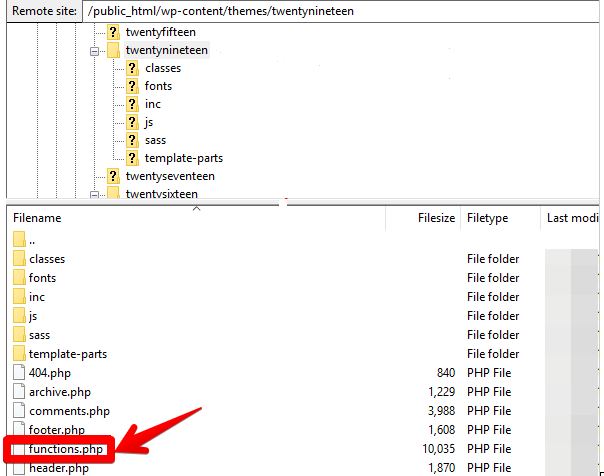Select the classes folder icon in file list

(x=20, y=259)
